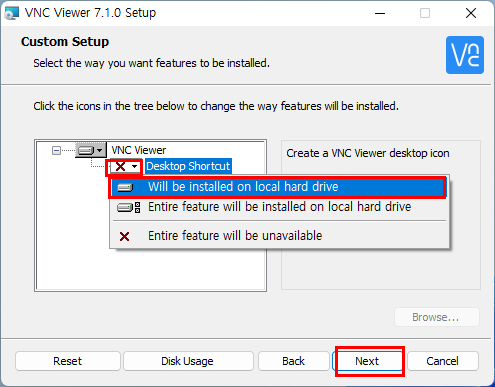This screenshot has height=387, width=495.
Task: Select the VNC Viewer tree label
Action: click(x=139, y=150)
